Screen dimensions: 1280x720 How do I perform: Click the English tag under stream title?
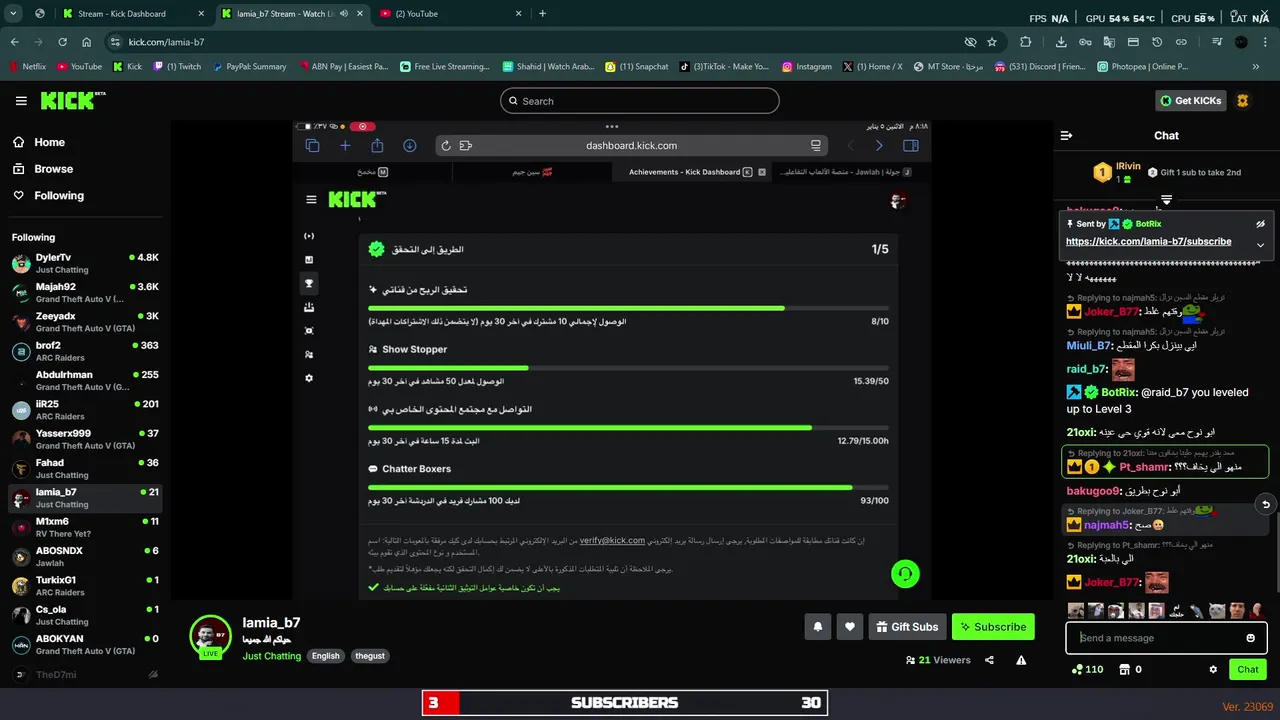coord(325,656)
